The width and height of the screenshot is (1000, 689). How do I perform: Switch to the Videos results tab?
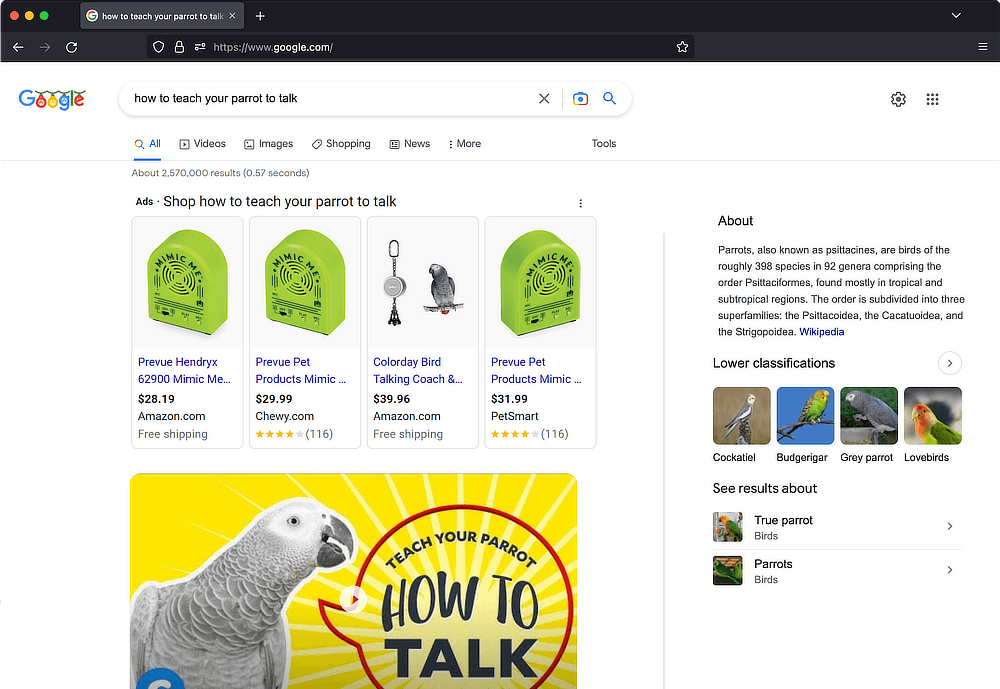point(203,144)
